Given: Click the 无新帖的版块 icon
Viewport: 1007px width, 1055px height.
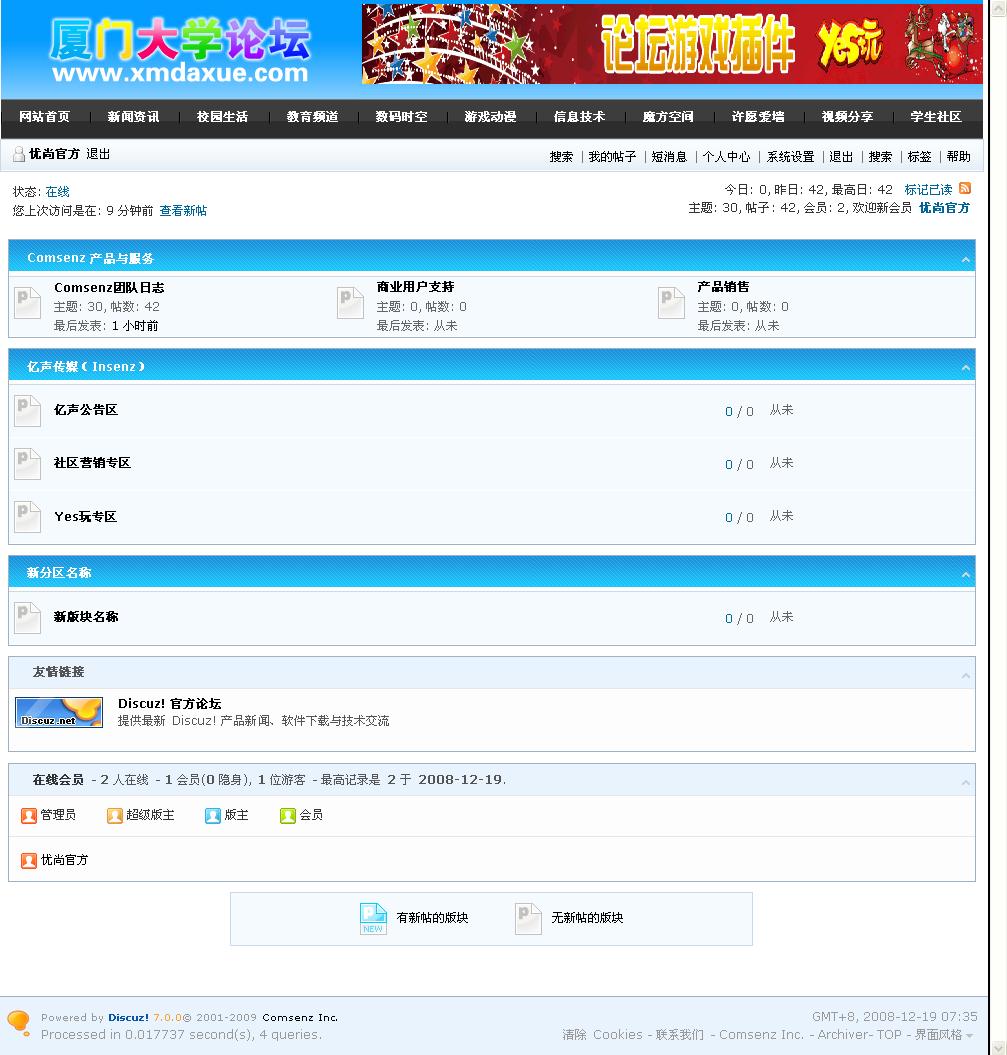Looking at the screenshot, I should point(528,919).
